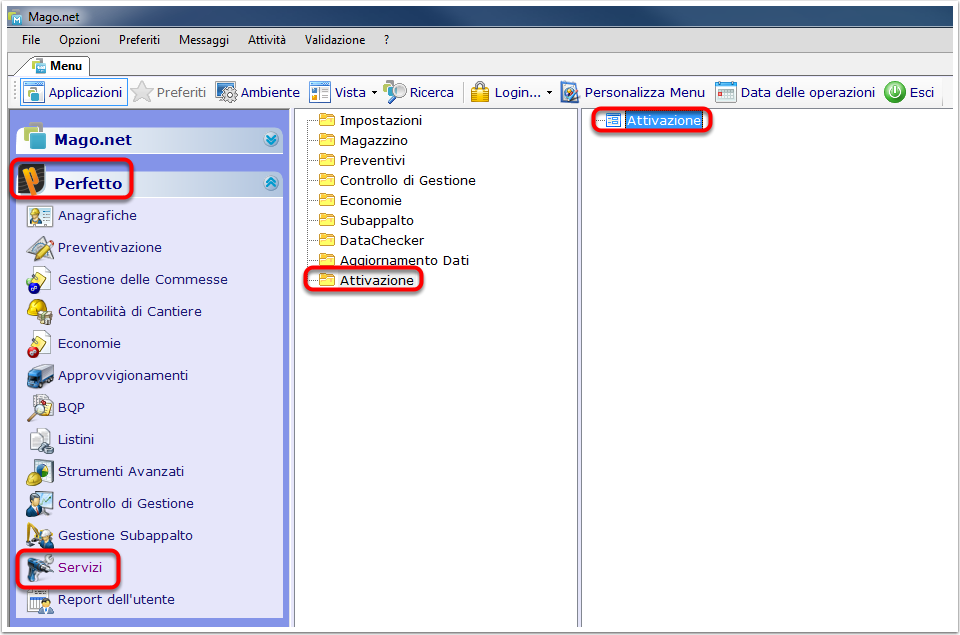Click the Vista layout icon

(x=320, y=92)
